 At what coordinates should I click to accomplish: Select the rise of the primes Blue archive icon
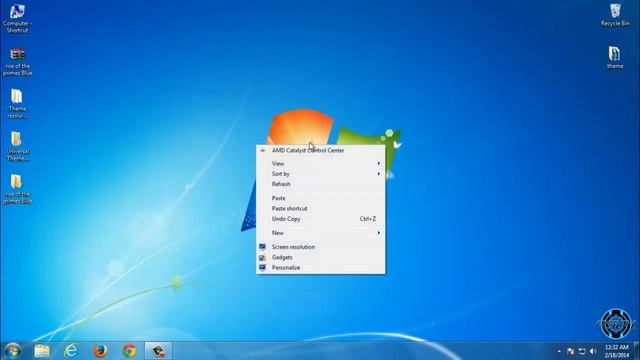click(x=17, y=62)
